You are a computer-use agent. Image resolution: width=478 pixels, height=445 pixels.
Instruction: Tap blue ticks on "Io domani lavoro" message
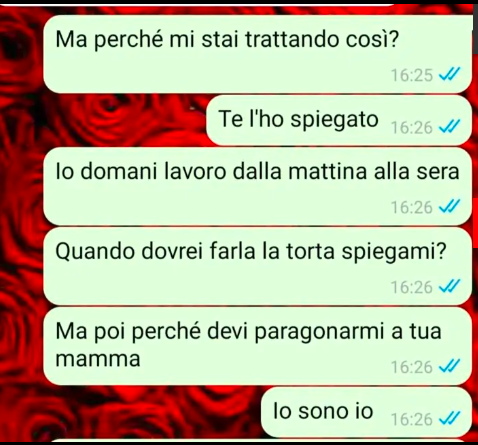click(449, 207)
